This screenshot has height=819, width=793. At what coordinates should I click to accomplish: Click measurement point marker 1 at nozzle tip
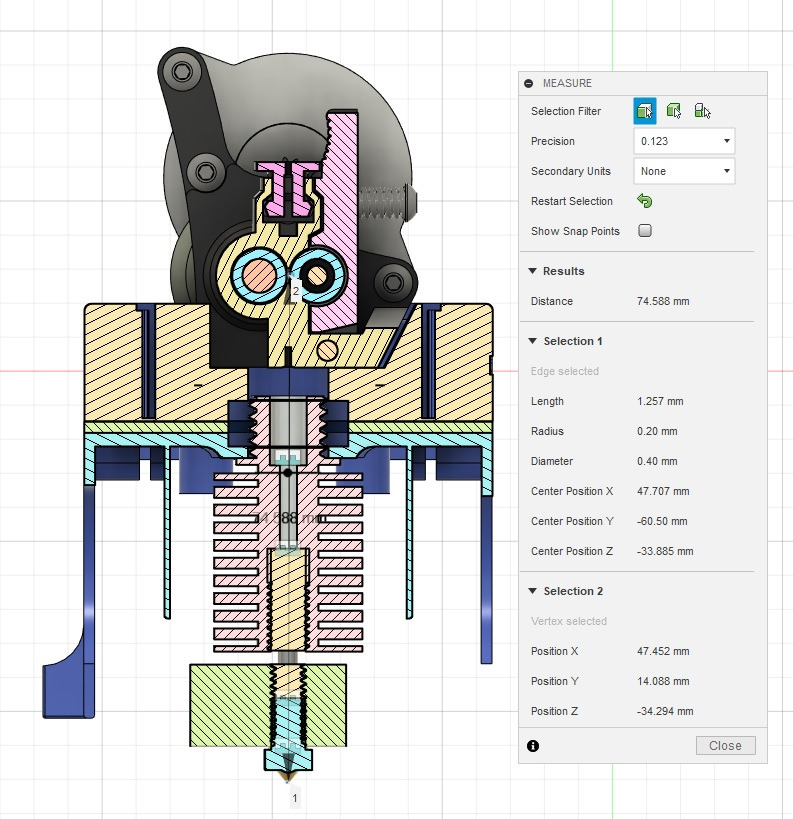point(294,798)
